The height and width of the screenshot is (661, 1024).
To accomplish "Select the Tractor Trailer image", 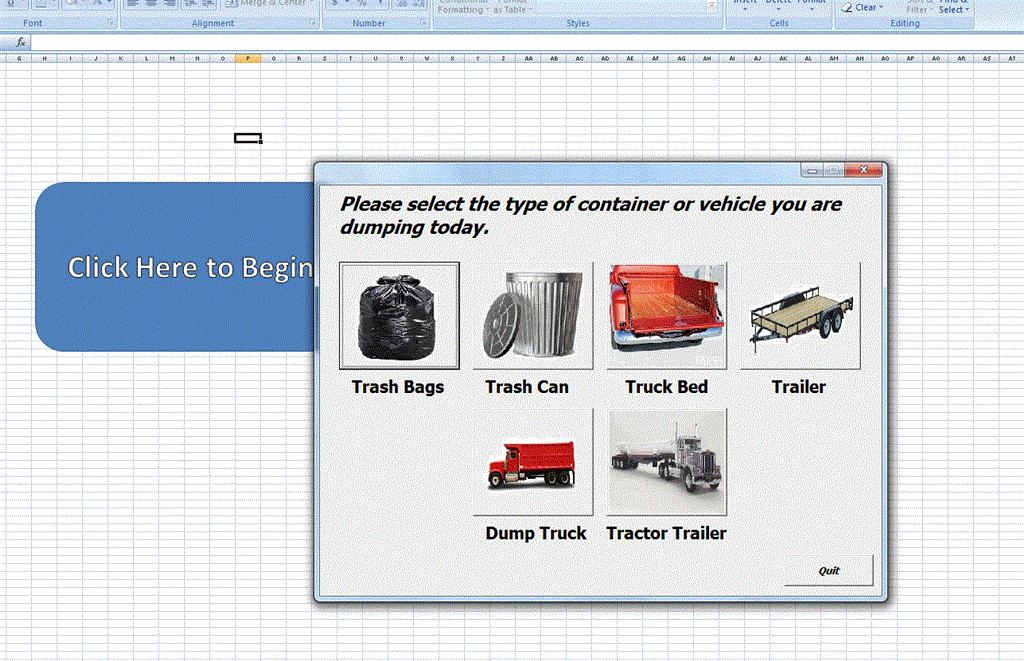I will point(666,462).
